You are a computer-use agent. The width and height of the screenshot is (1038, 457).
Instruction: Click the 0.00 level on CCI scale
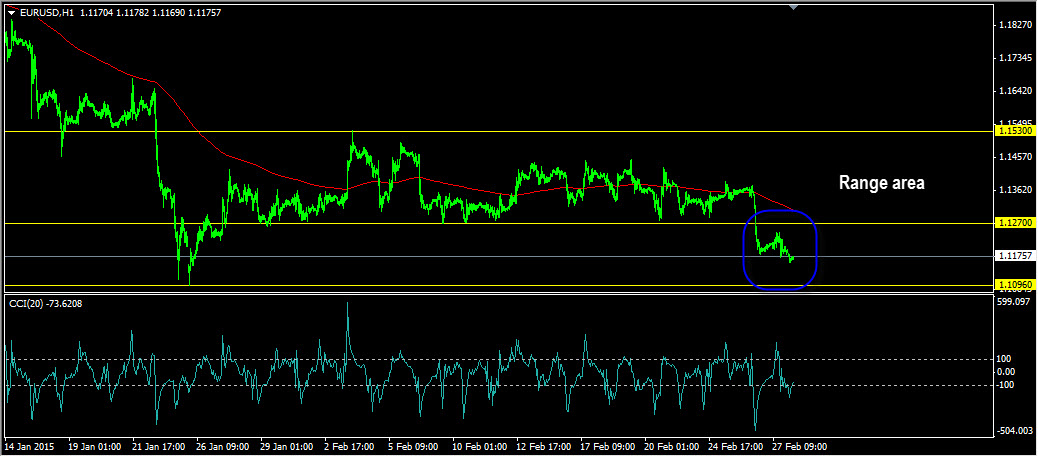pos(1007,371)
